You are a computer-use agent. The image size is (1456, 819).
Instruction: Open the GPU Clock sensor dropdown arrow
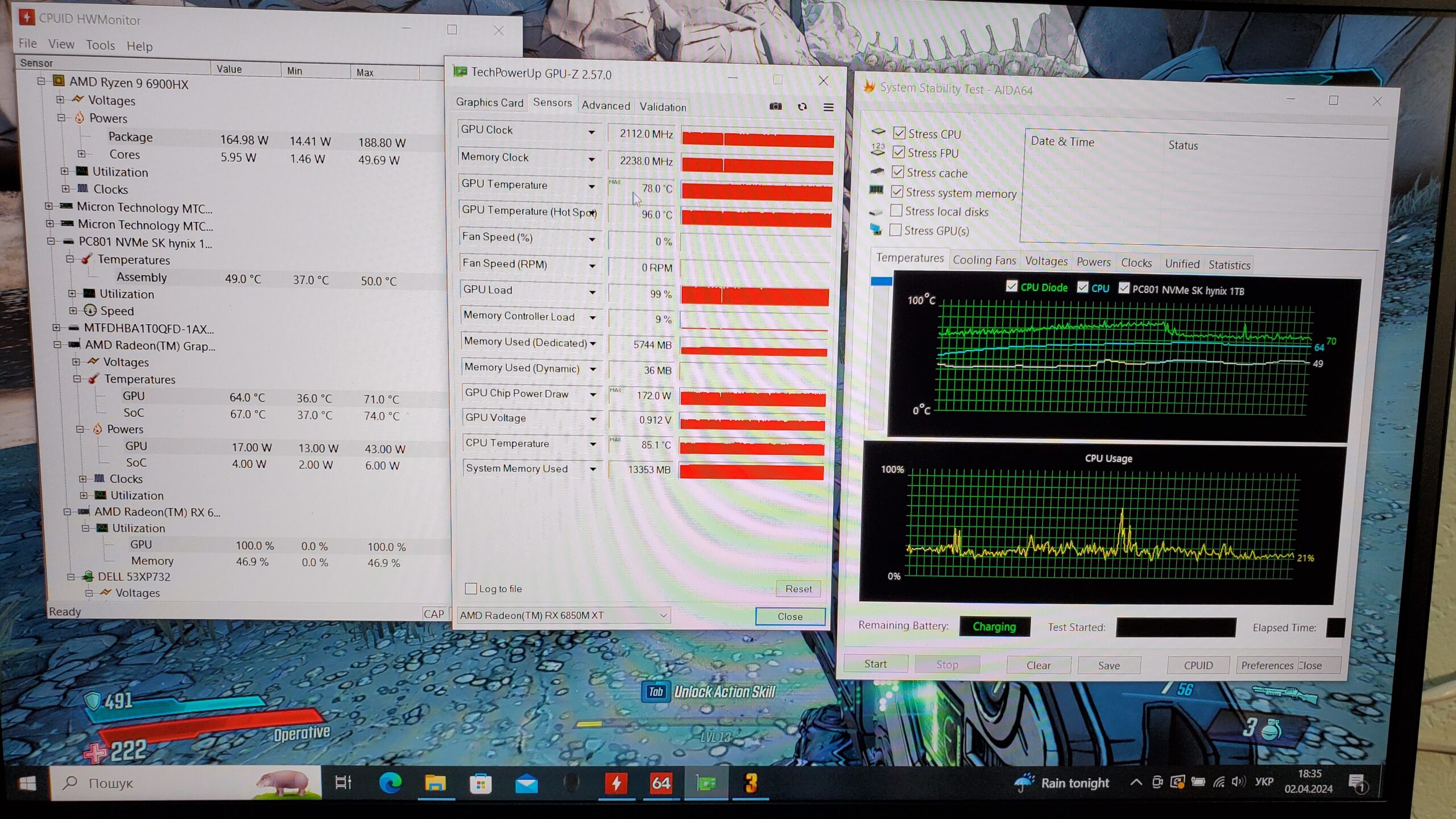tap(591, 132)
